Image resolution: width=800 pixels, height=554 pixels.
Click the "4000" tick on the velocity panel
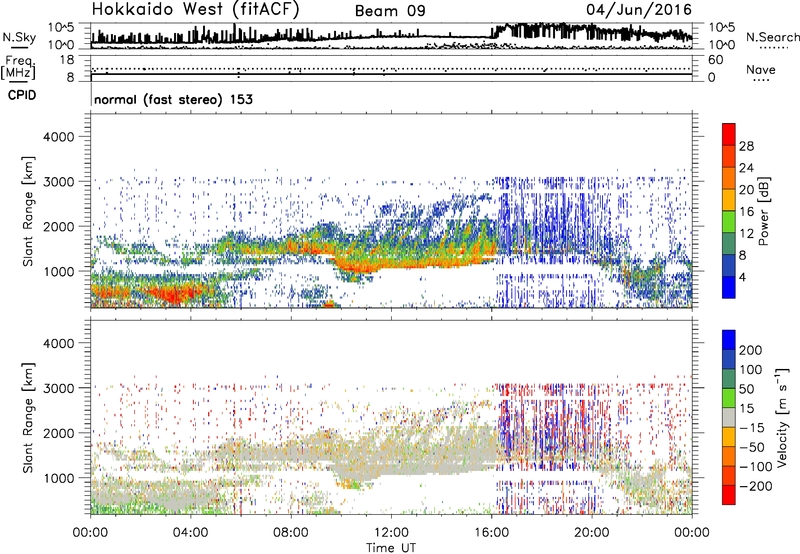click(x=59, y=343)
